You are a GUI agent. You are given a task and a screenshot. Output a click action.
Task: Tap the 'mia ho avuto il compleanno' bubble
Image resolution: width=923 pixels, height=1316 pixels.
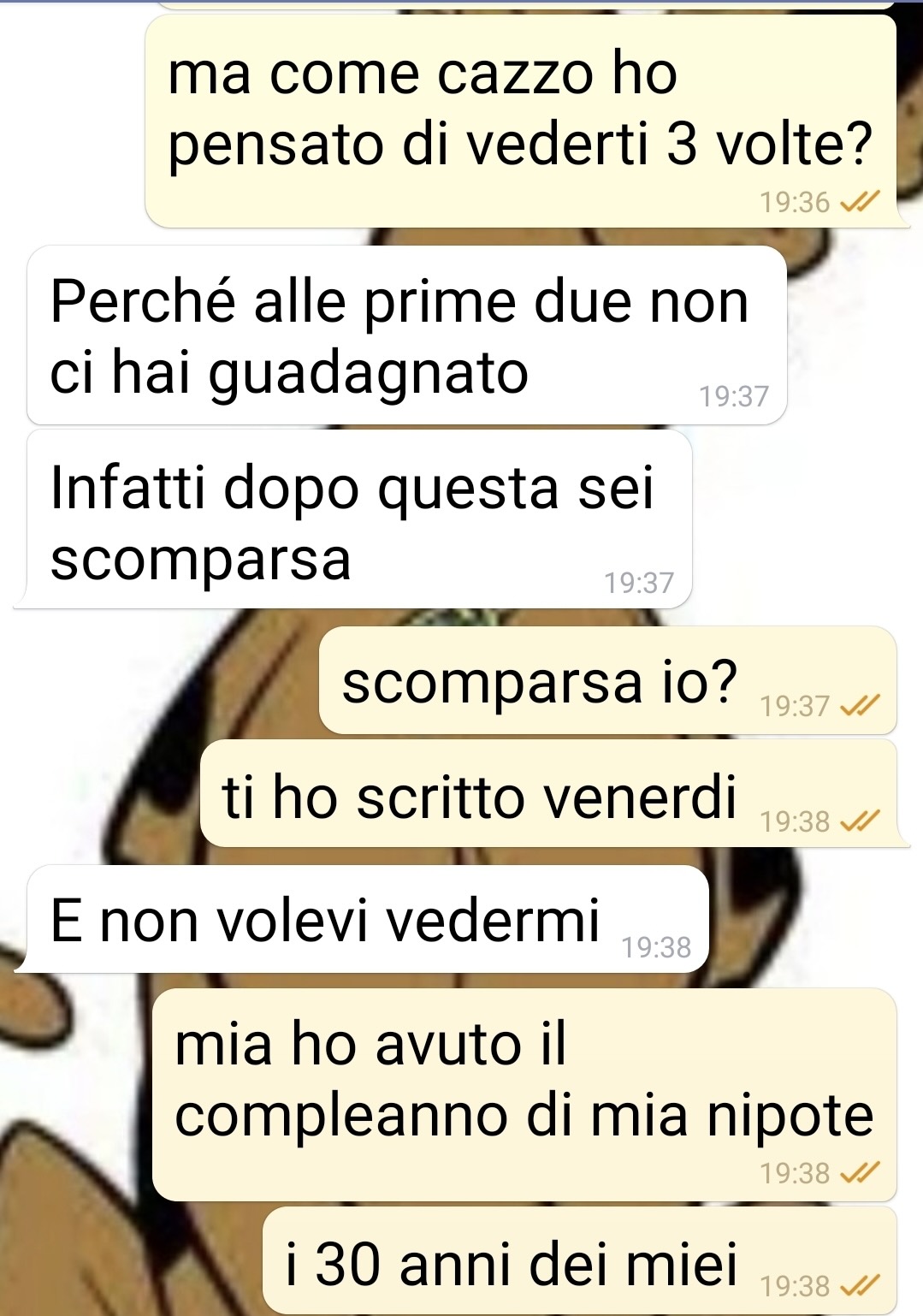[524, 1094]
